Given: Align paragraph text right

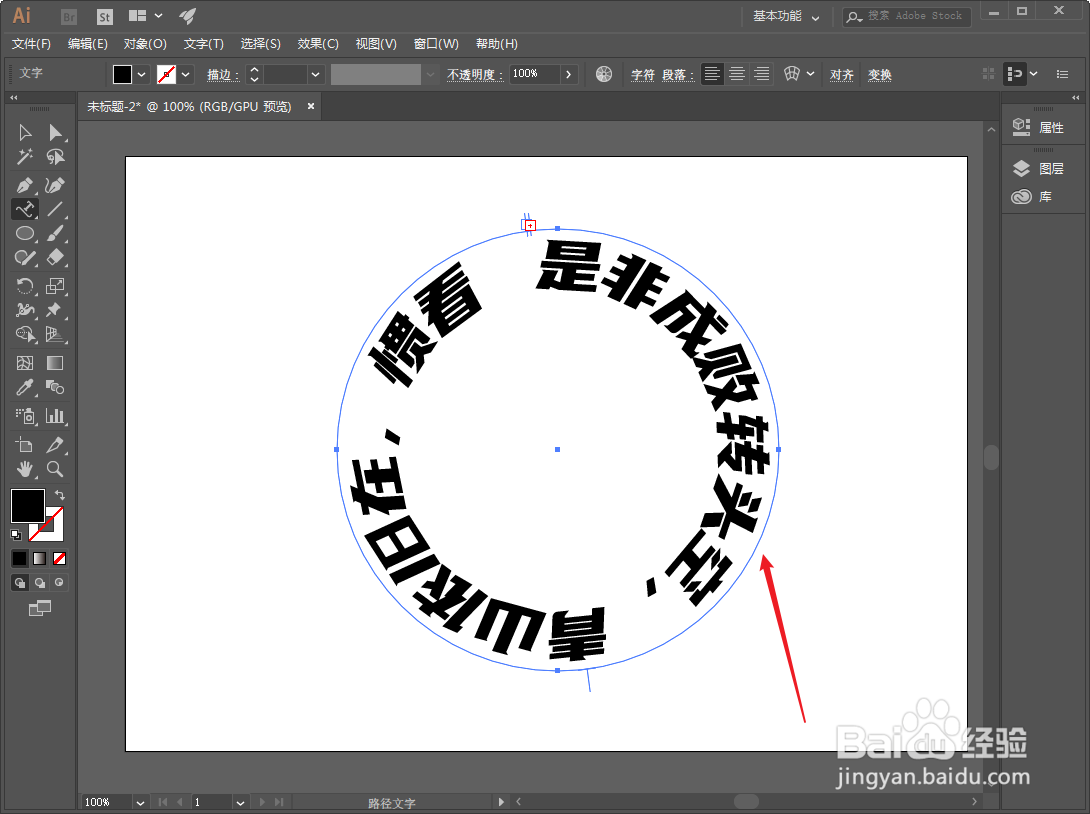Looking at the screenshot, I should 762,74.
